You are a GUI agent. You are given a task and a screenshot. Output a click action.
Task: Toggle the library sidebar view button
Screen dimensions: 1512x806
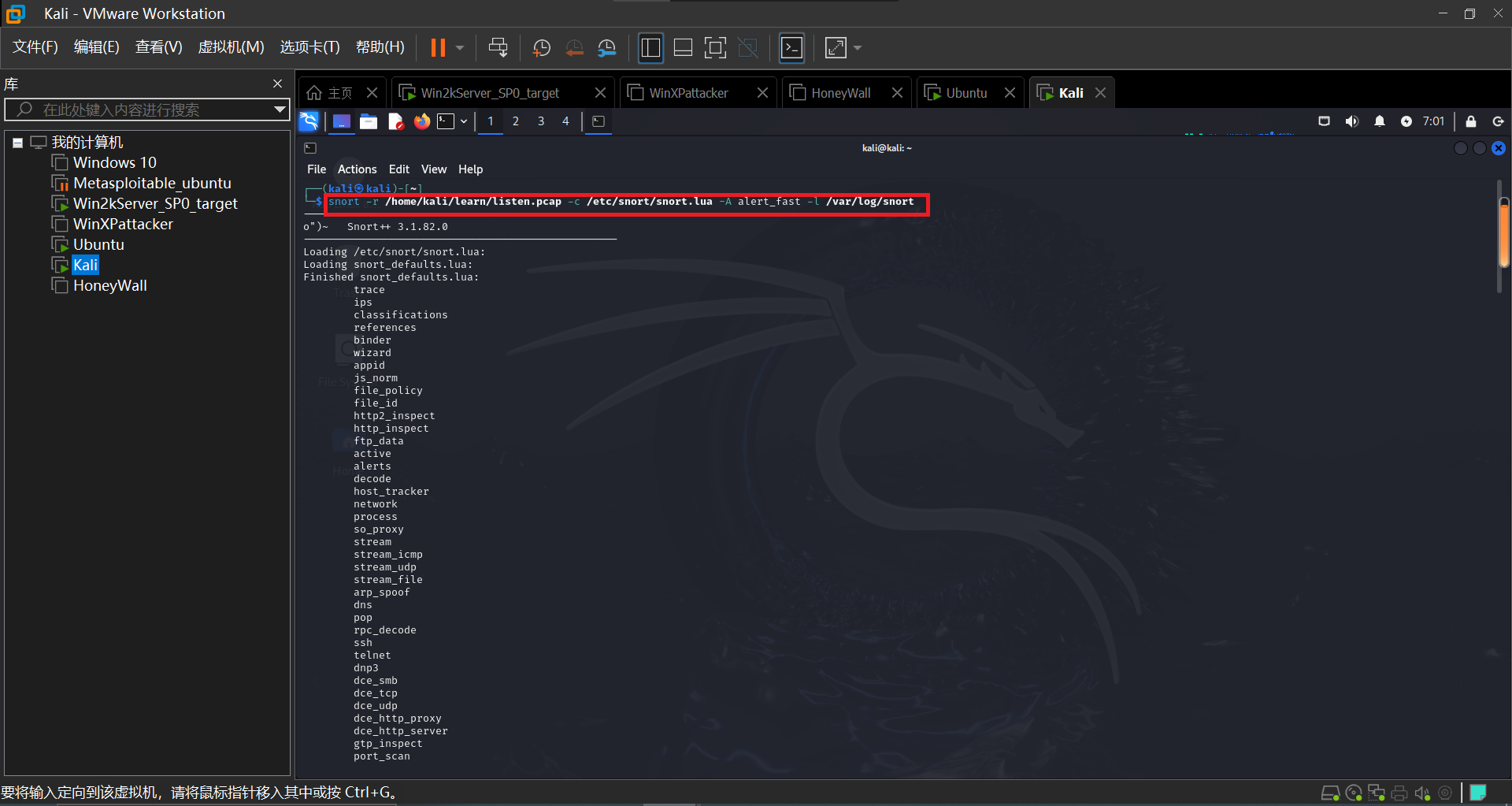[650, 48]
